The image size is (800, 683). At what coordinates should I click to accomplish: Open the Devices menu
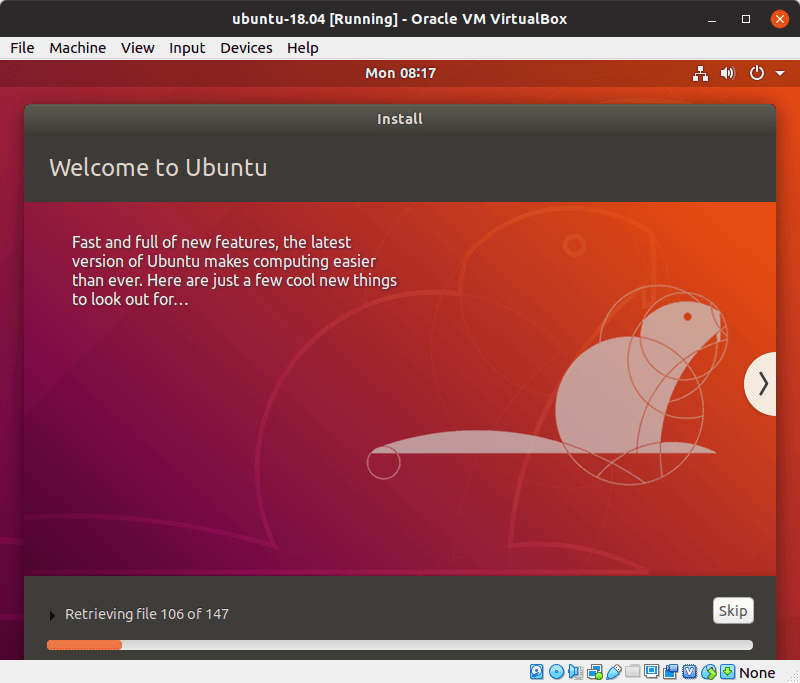(x=246, y=48)
